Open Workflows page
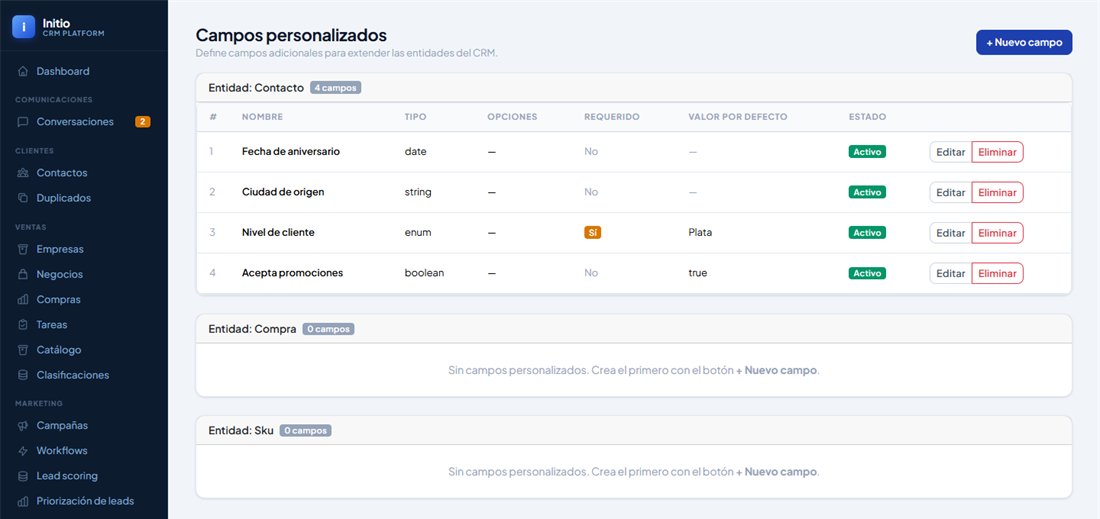 point(84,451)
